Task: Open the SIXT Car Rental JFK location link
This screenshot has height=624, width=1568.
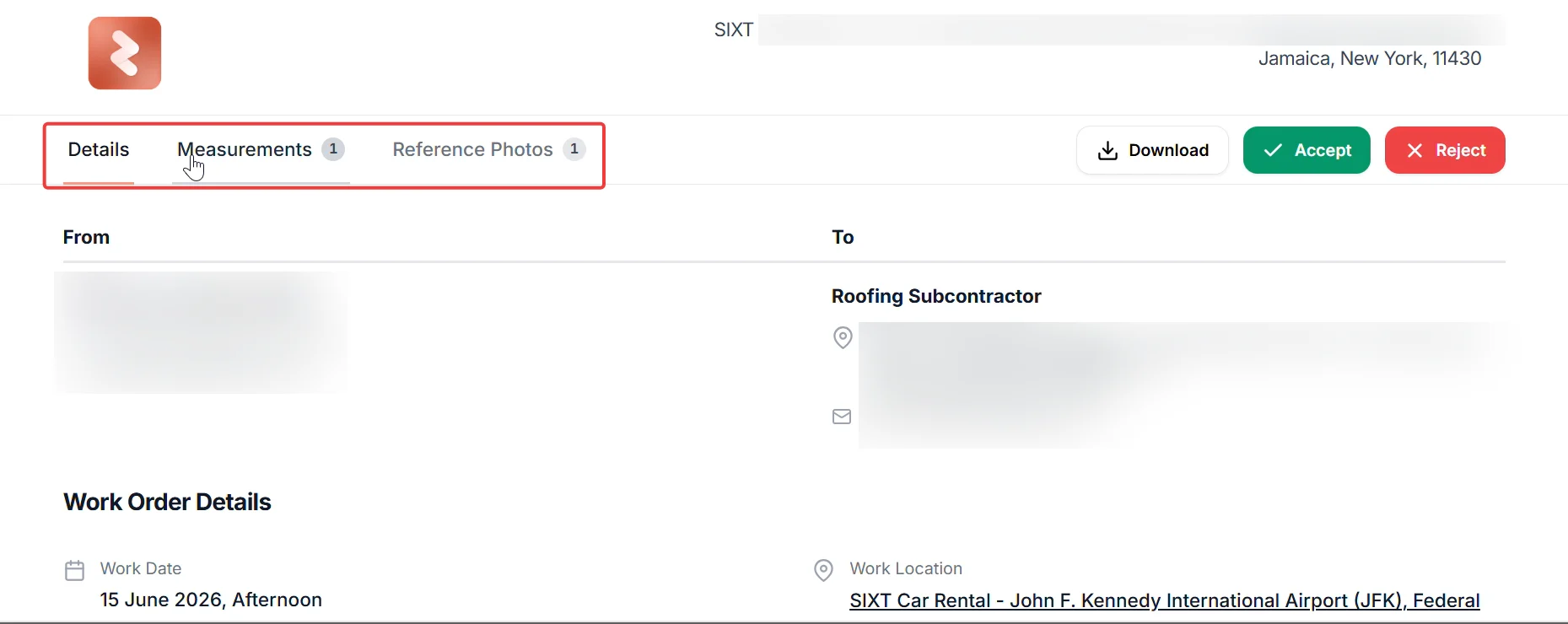Action: click(x=1165, y=600)
